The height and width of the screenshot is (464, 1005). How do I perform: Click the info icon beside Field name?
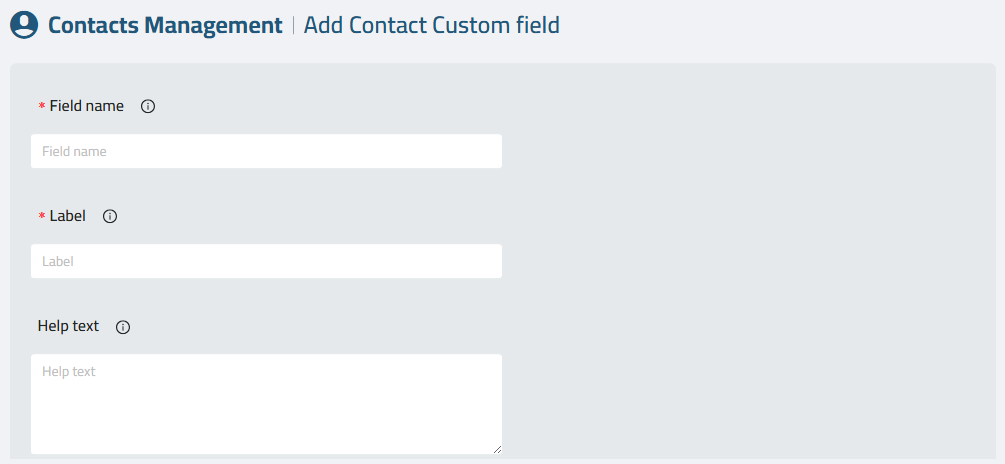click(x=148, y=106)
